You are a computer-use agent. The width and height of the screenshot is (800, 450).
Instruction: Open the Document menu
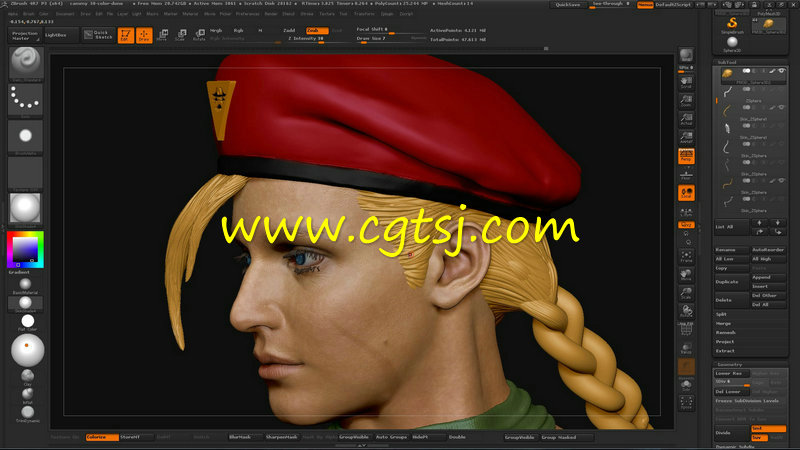[65, 14]
